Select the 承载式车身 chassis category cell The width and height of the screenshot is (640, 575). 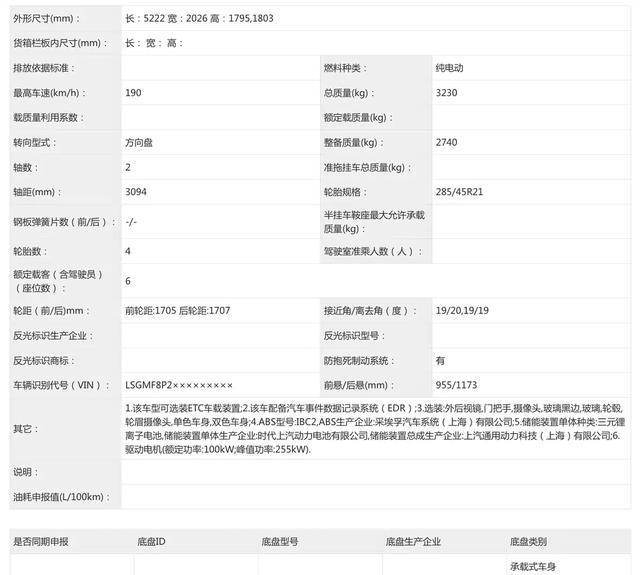(532, 567)
